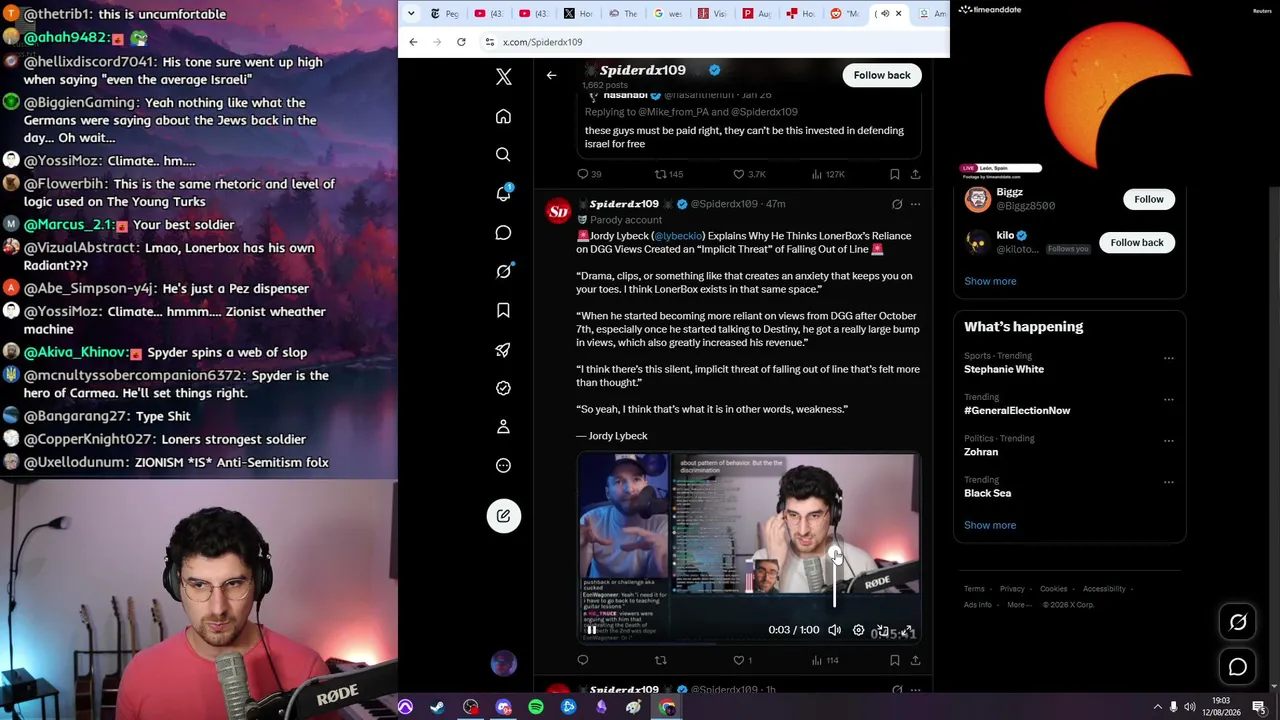Open the Zohran trending topic
The height and width of the screenshot is (720, 1280).
point(981,452)
